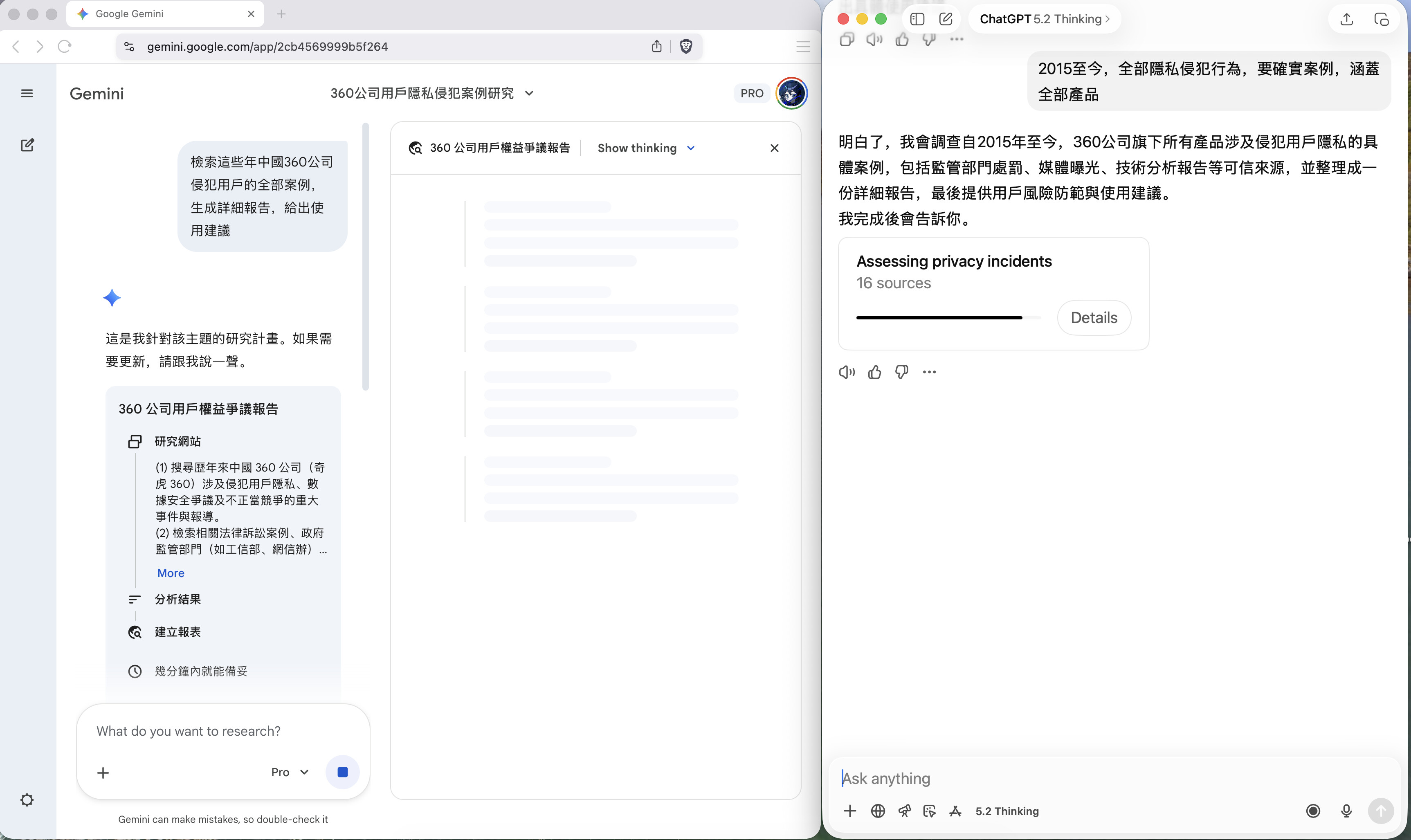The height and width of the screenshot is (840, 1411).
Task: Select the telescope deep research icon
Action: [904, 811]
